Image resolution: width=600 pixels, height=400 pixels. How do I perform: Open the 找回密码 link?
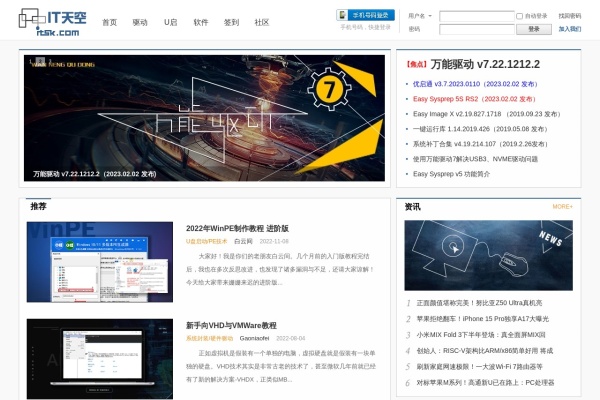(x=569, y=16)
